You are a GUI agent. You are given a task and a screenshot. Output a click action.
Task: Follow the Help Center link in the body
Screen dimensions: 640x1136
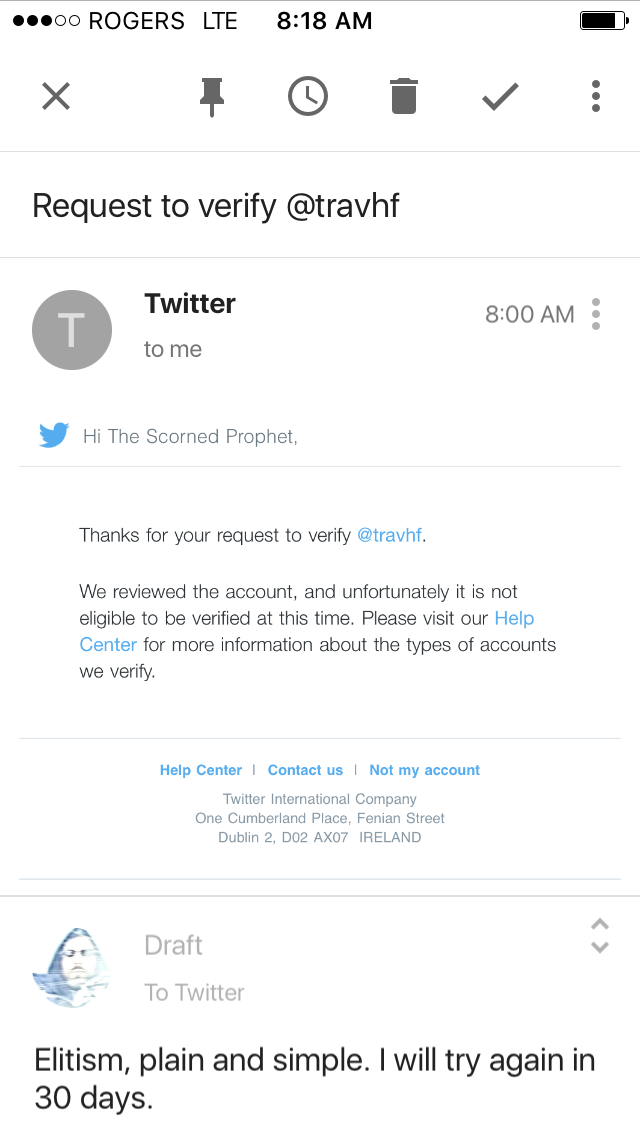[514, 618]
